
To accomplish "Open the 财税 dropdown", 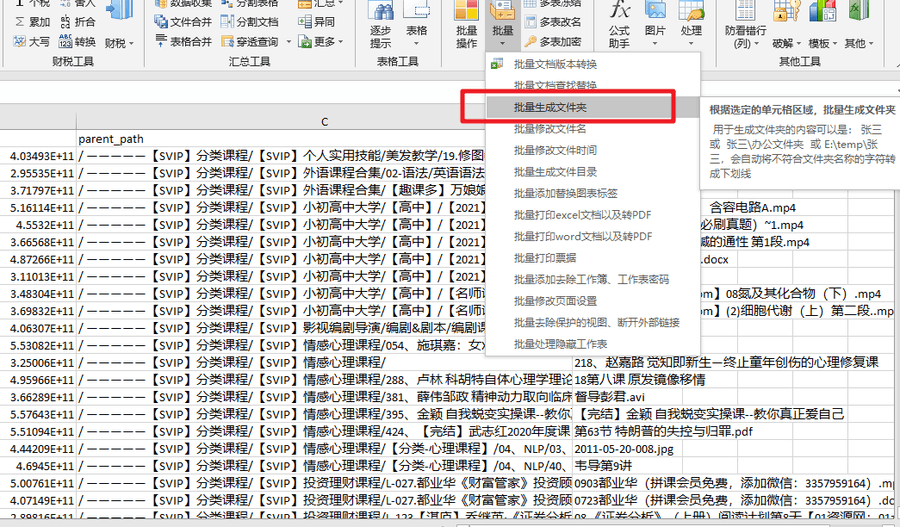I will point(119,43).
